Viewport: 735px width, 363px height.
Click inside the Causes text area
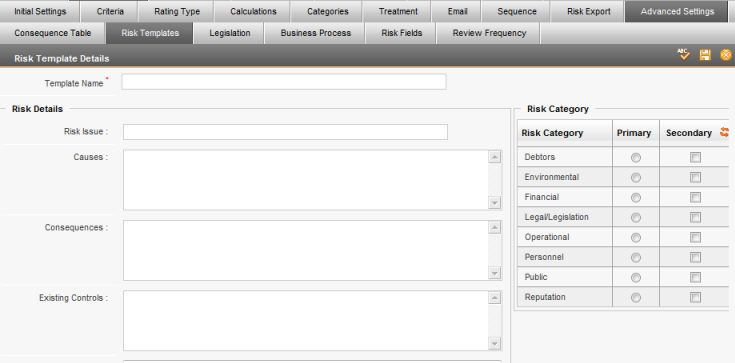point(306,180)
